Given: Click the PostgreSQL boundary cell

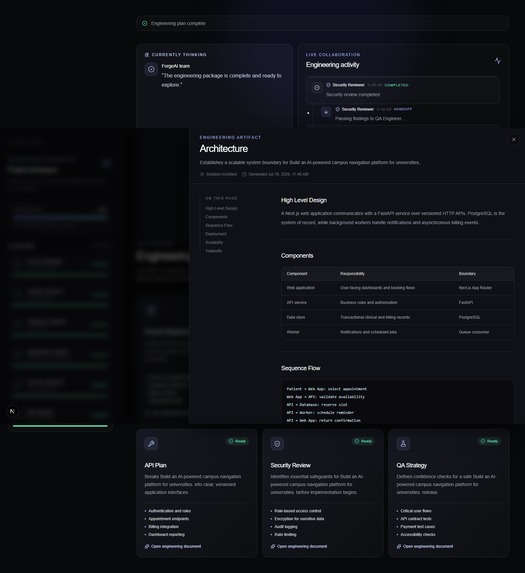Looking at the screenshot, I should [469, 317].
